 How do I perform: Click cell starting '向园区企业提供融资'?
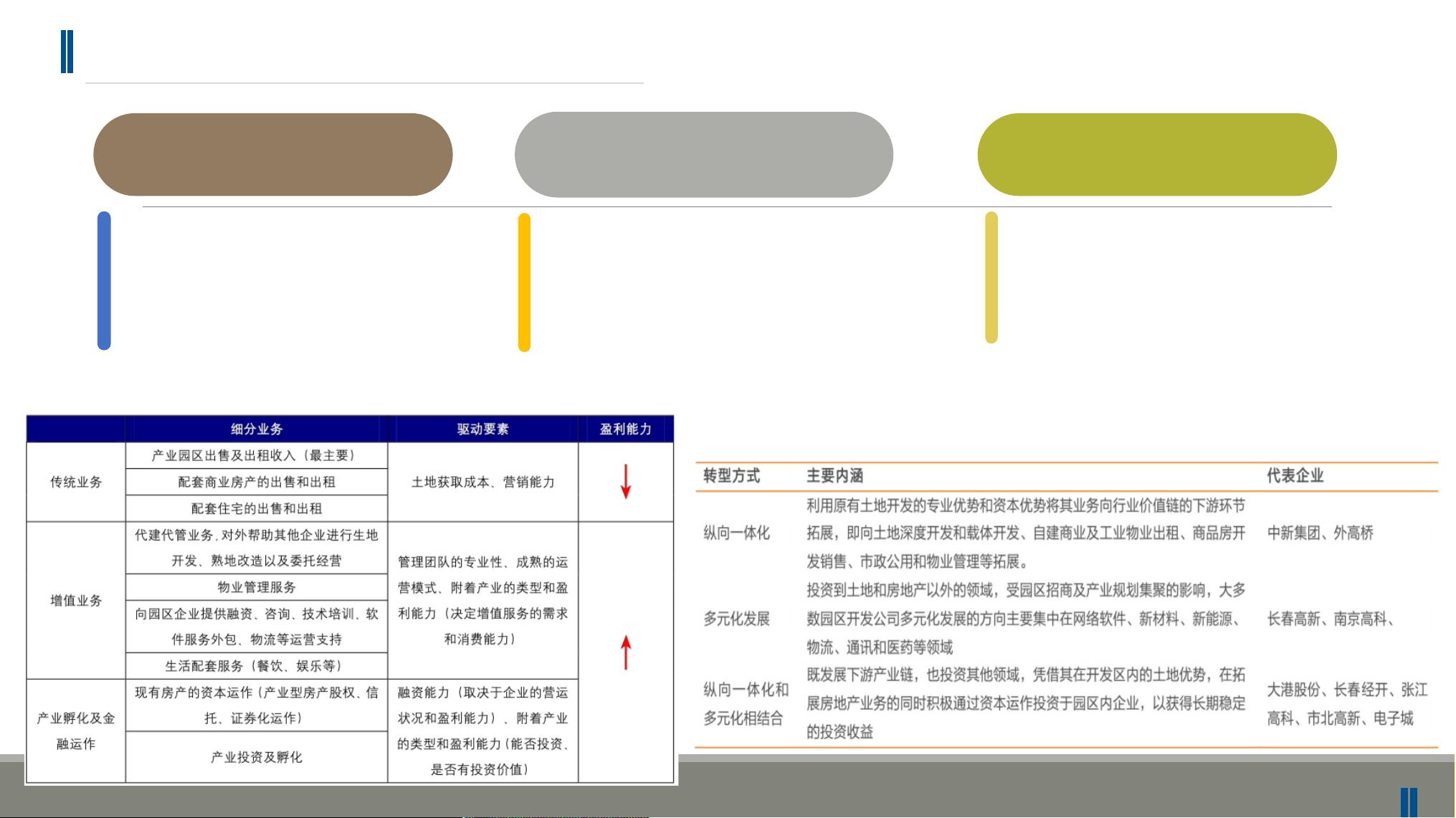(x=257, y=627)
